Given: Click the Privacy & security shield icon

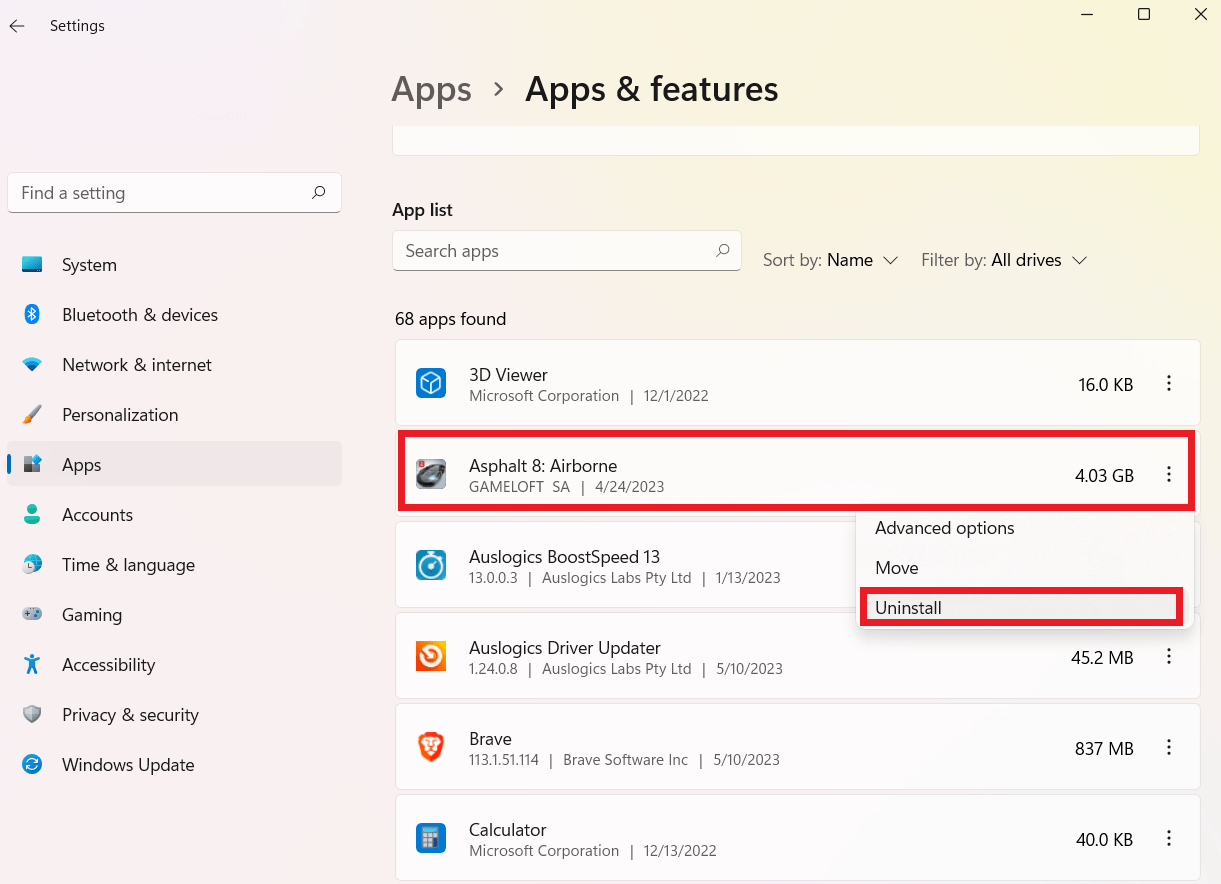Looking at the screenshot, I should [x=32, y=715].
